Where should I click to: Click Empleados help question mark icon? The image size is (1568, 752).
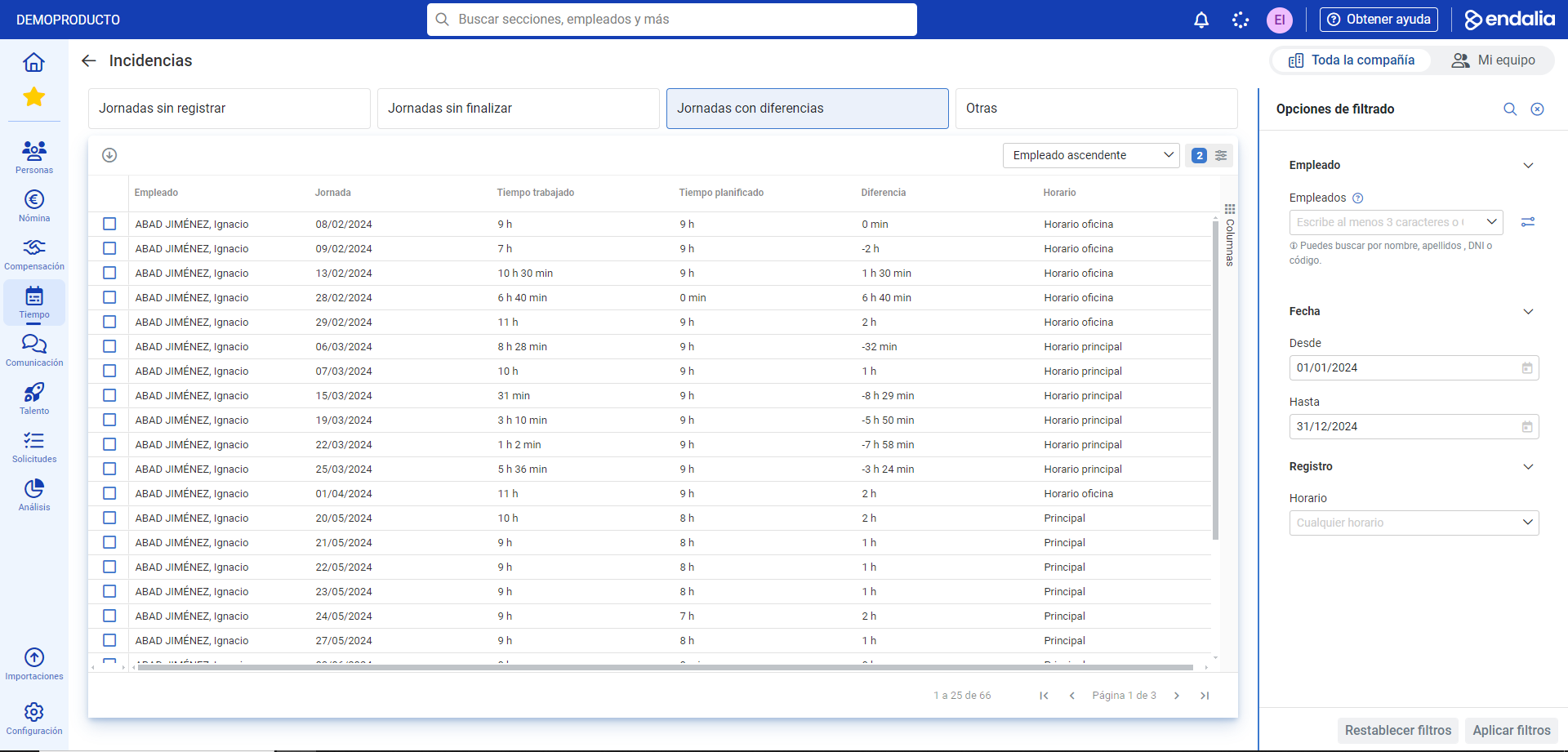click(x=1358, y=198)
